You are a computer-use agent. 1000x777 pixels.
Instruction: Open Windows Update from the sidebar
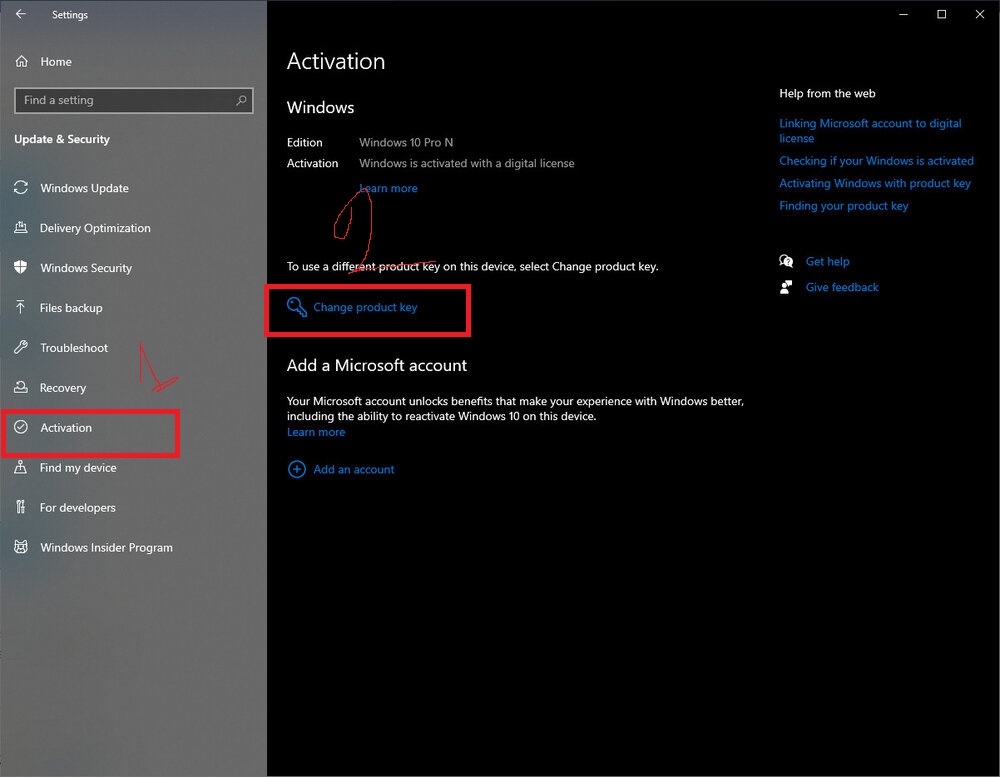[84, 188]
